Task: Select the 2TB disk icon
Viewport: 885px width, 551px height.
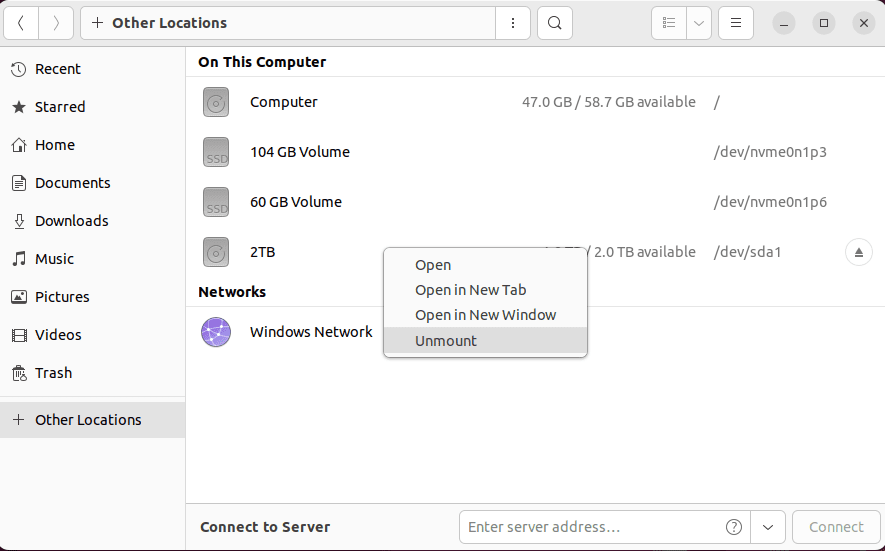Action: coord(216,252)
